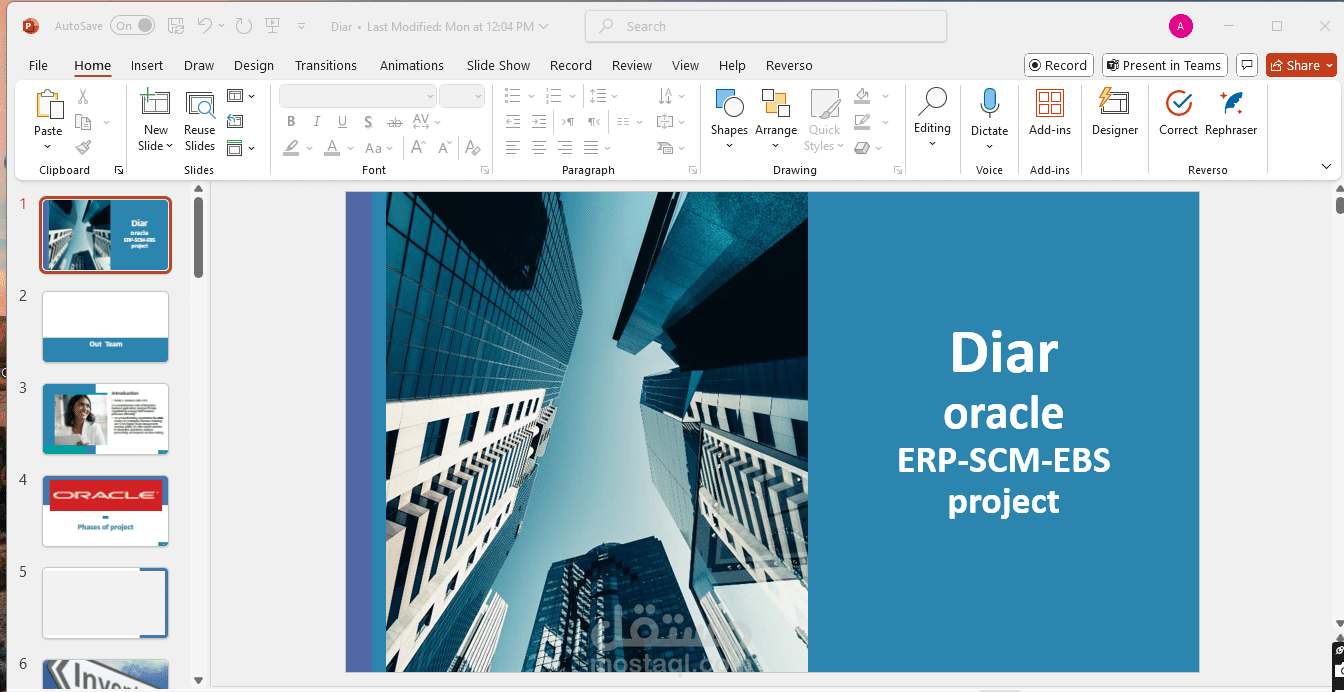The image size is (1344, 692).
Task: Click the Share button
Action: pos(1301,65)
